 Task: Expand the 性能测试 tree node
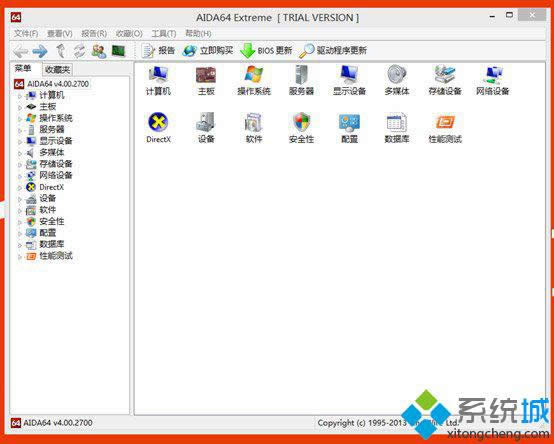[x=20, y=256]
